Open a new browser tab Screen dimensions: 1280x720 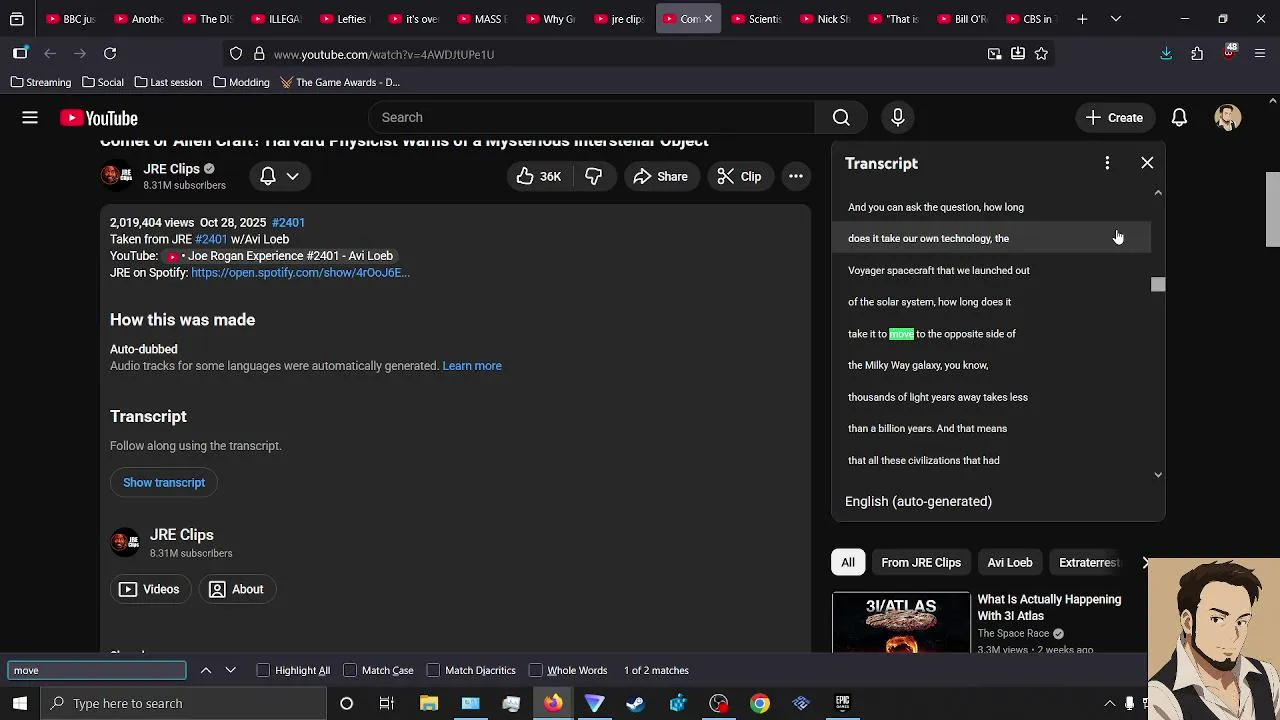point(1082,19)
